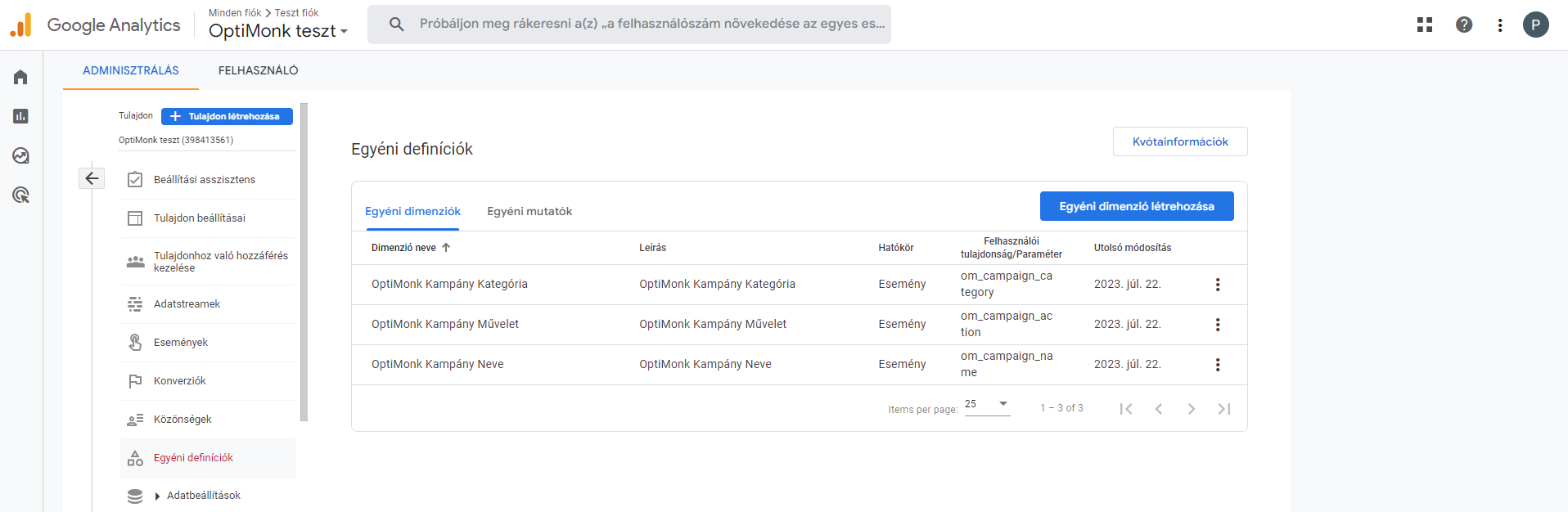Click the Konverziók flag icon
The image size is (1568, 512).
coord(135,381)
